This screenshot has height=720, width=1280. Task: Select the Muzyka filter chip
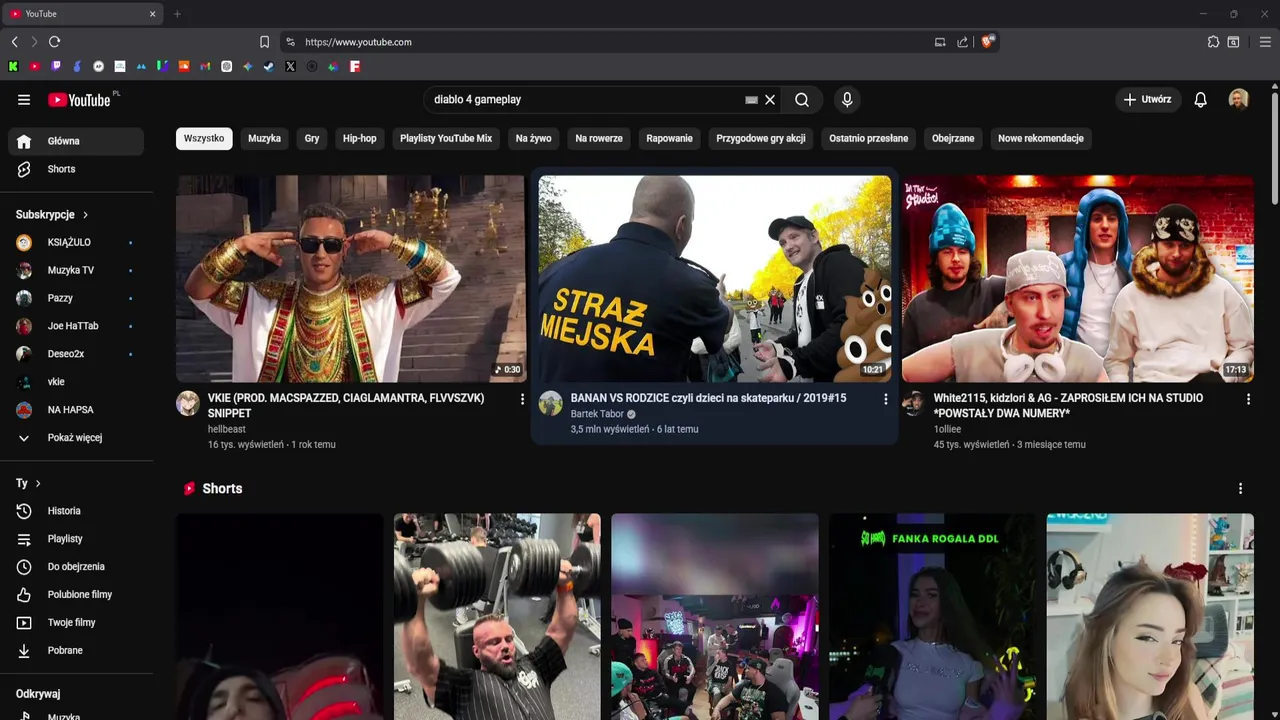tap(264, 138)
